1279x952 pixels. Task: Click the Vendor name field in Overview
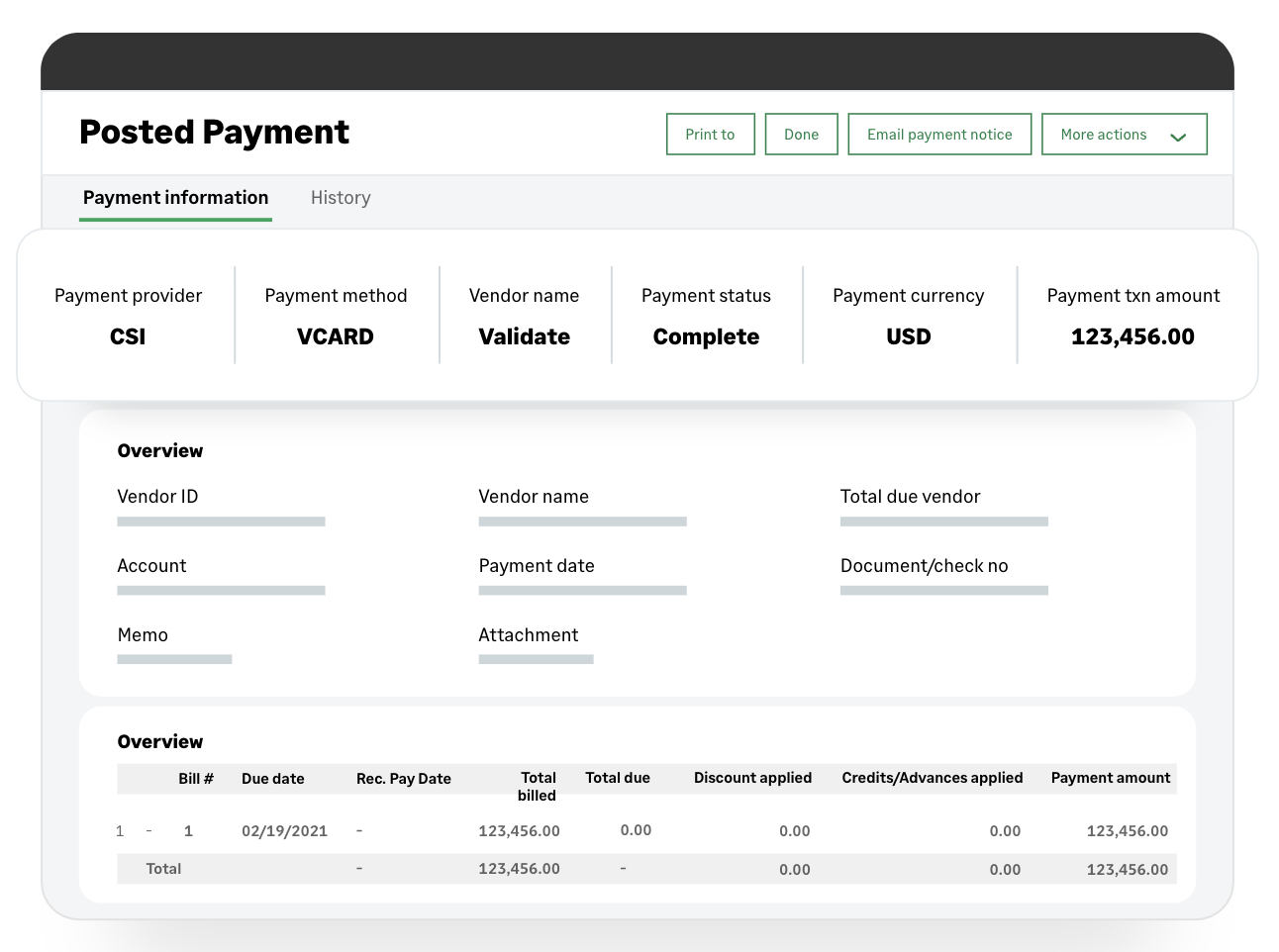[x=582, y=521]
